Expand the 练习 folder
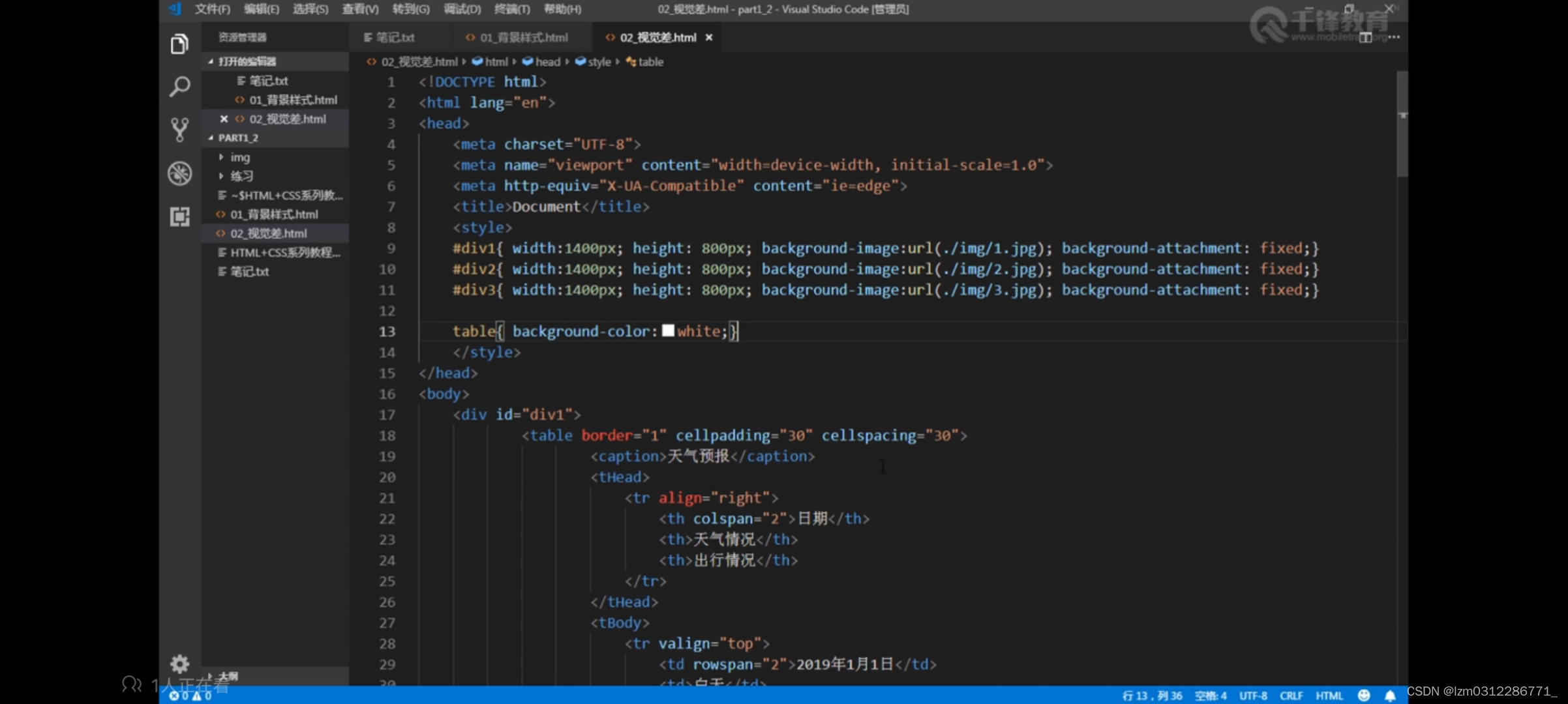 (274, 176)
